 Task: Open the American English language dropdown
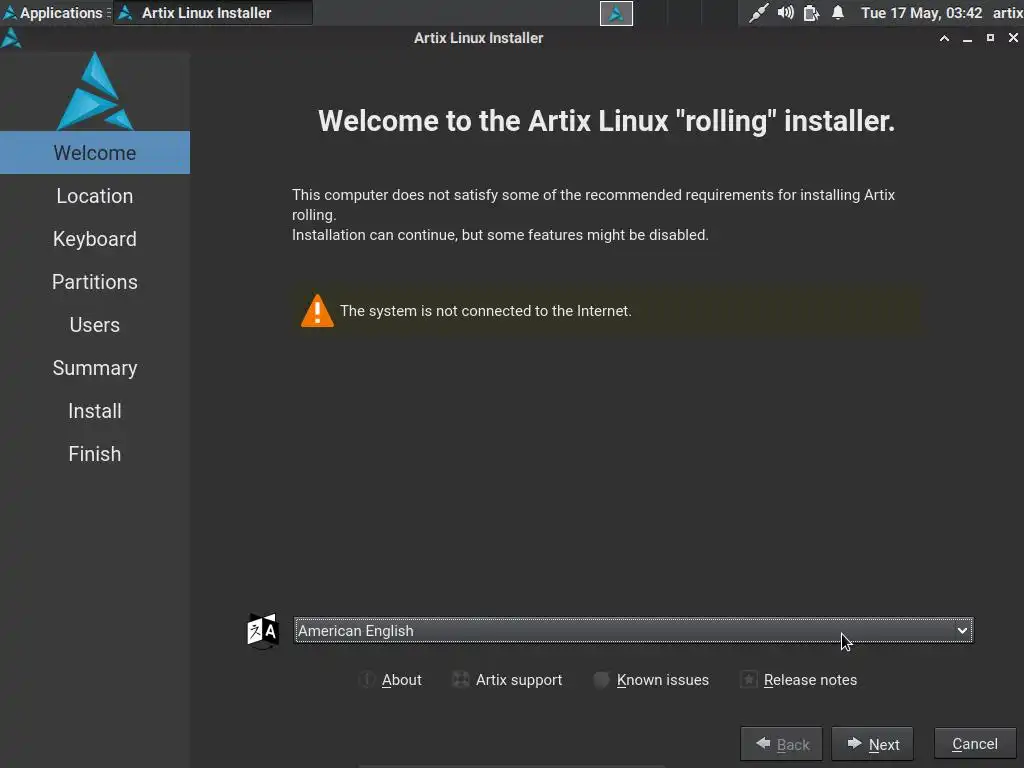point(633,631)
